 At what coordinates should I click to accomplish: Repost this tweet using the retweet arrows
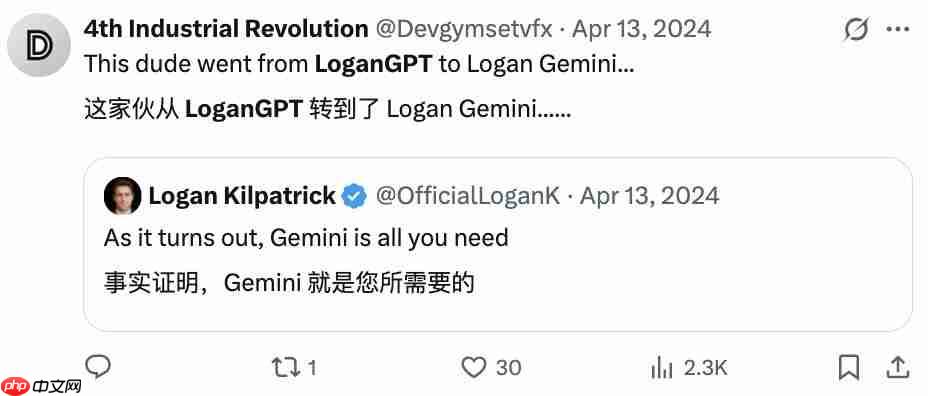click(284, 368)
